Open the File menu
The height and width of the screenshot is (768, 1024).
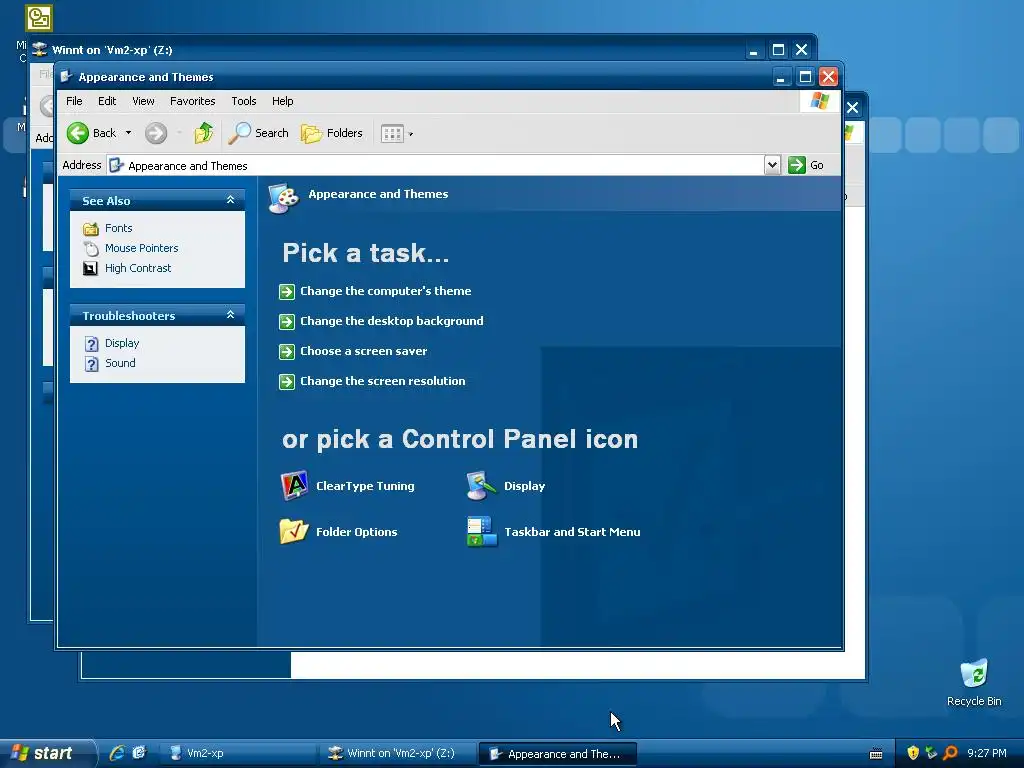[x=74, y=101]
